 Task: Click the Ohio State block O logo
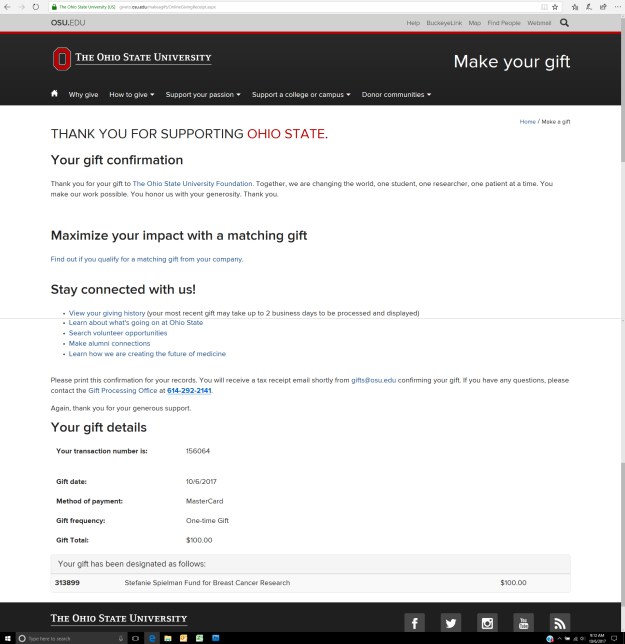[61, 60]
